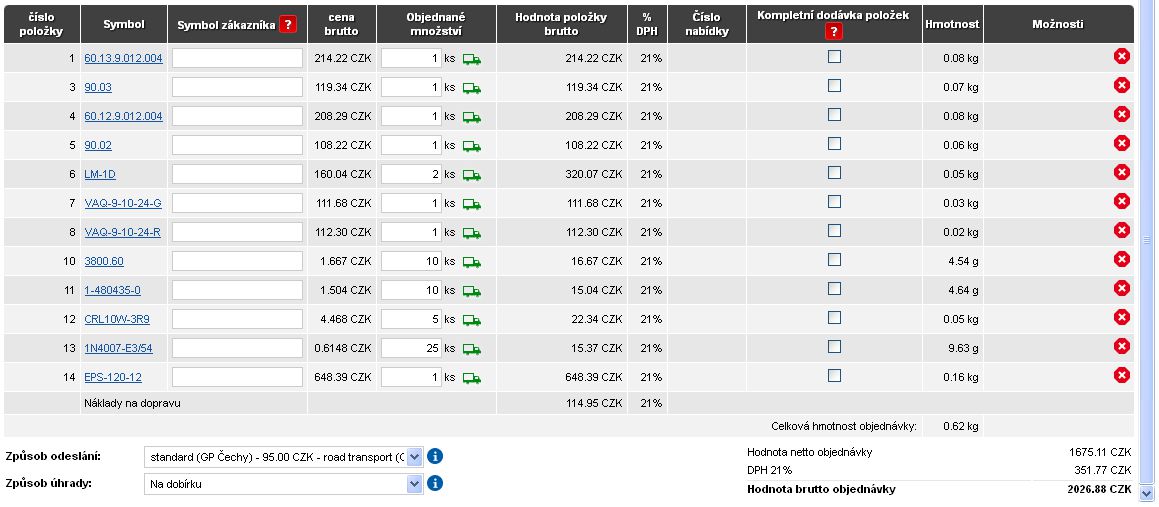Expand the Způsob úhrady payment dropdown
This screenshot has width=1159, height=507.
[415, 484]
